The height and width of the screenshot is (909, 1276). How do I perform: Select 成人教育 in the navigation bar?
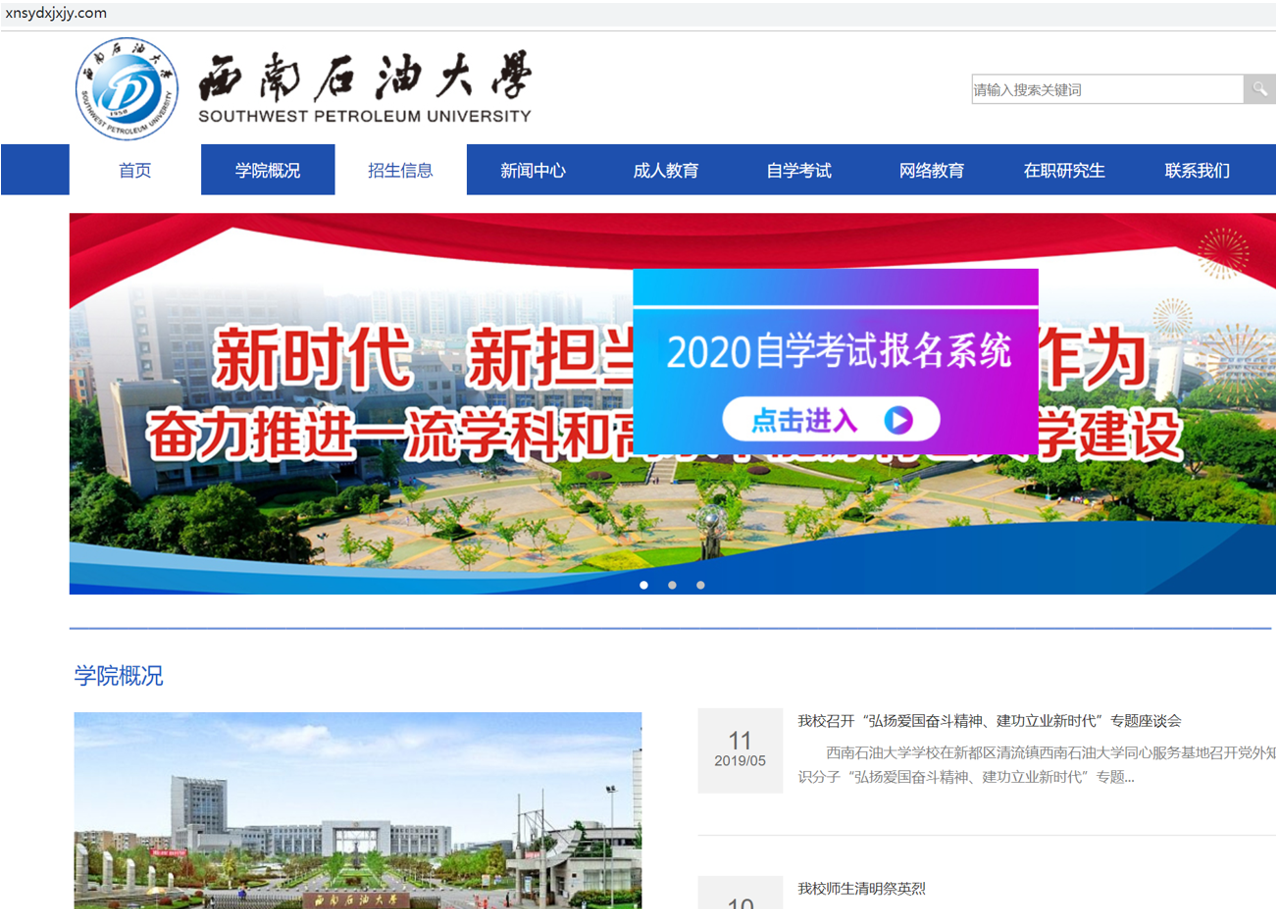point(666,170)
